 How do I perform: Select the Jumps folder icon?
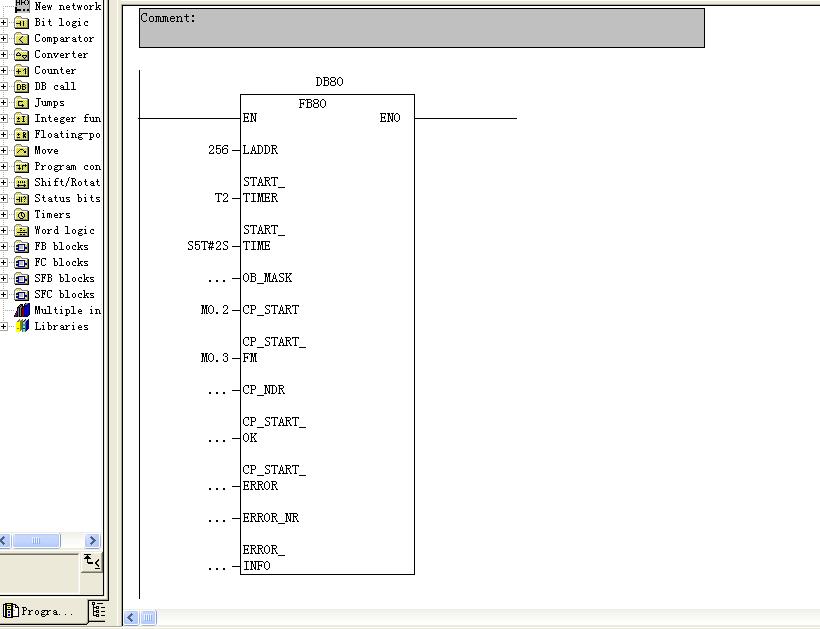tap(21, 102)
